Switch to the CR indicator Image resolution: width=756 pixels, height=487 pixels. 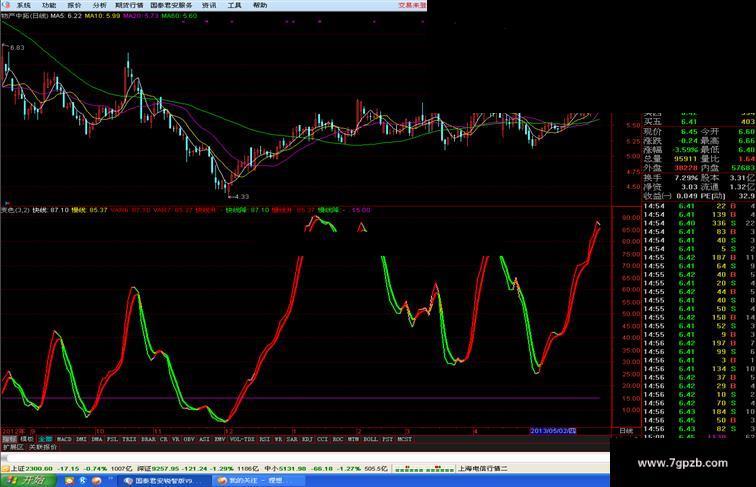(163, 439)
